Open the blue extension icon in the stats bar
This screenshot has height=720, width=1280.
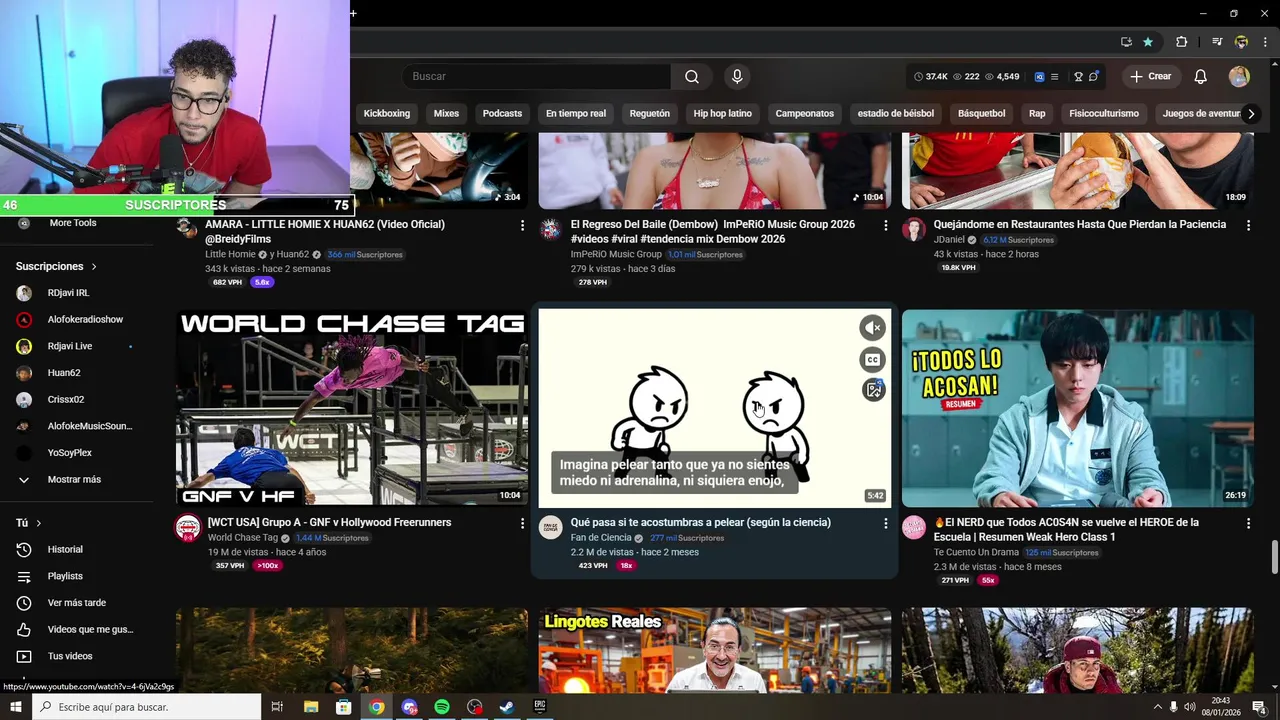(1040, 77)
